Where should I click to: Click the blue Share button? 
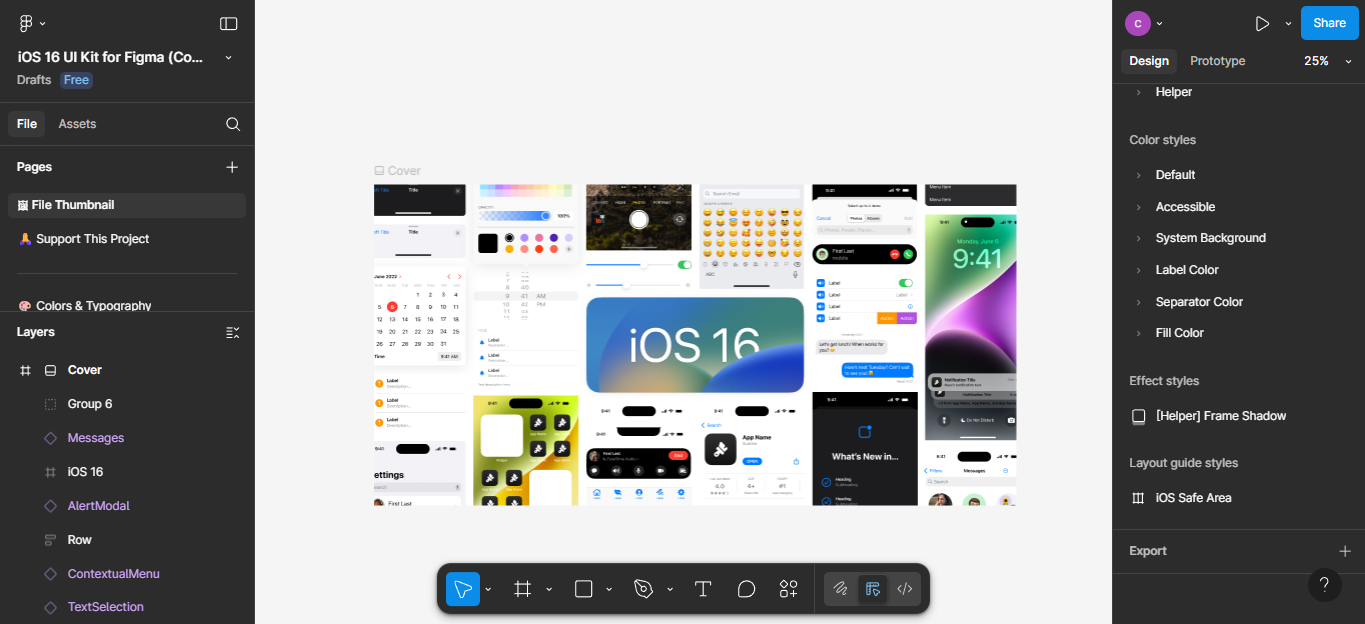[1329, 23]
